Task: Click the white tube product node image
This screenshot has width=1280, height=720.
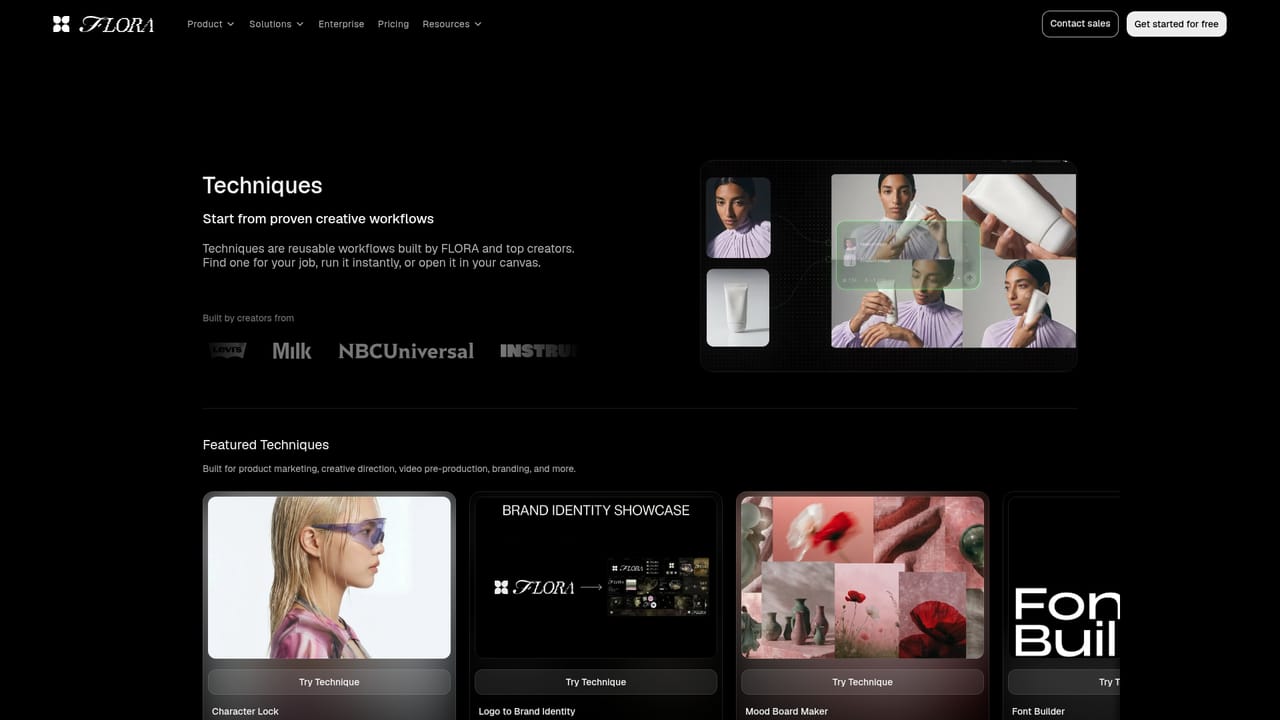Action: pyautogui.click(x=738, y=307)
